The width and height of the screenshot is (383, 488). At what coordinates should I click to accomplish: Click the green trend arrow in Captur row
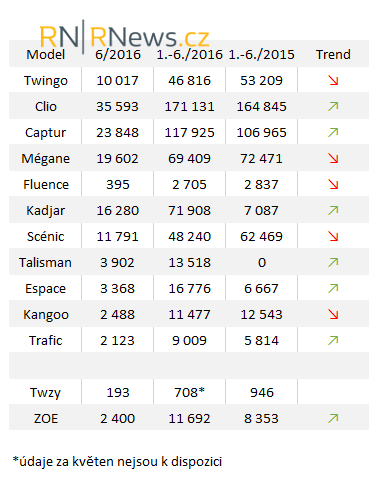[333, 132]
